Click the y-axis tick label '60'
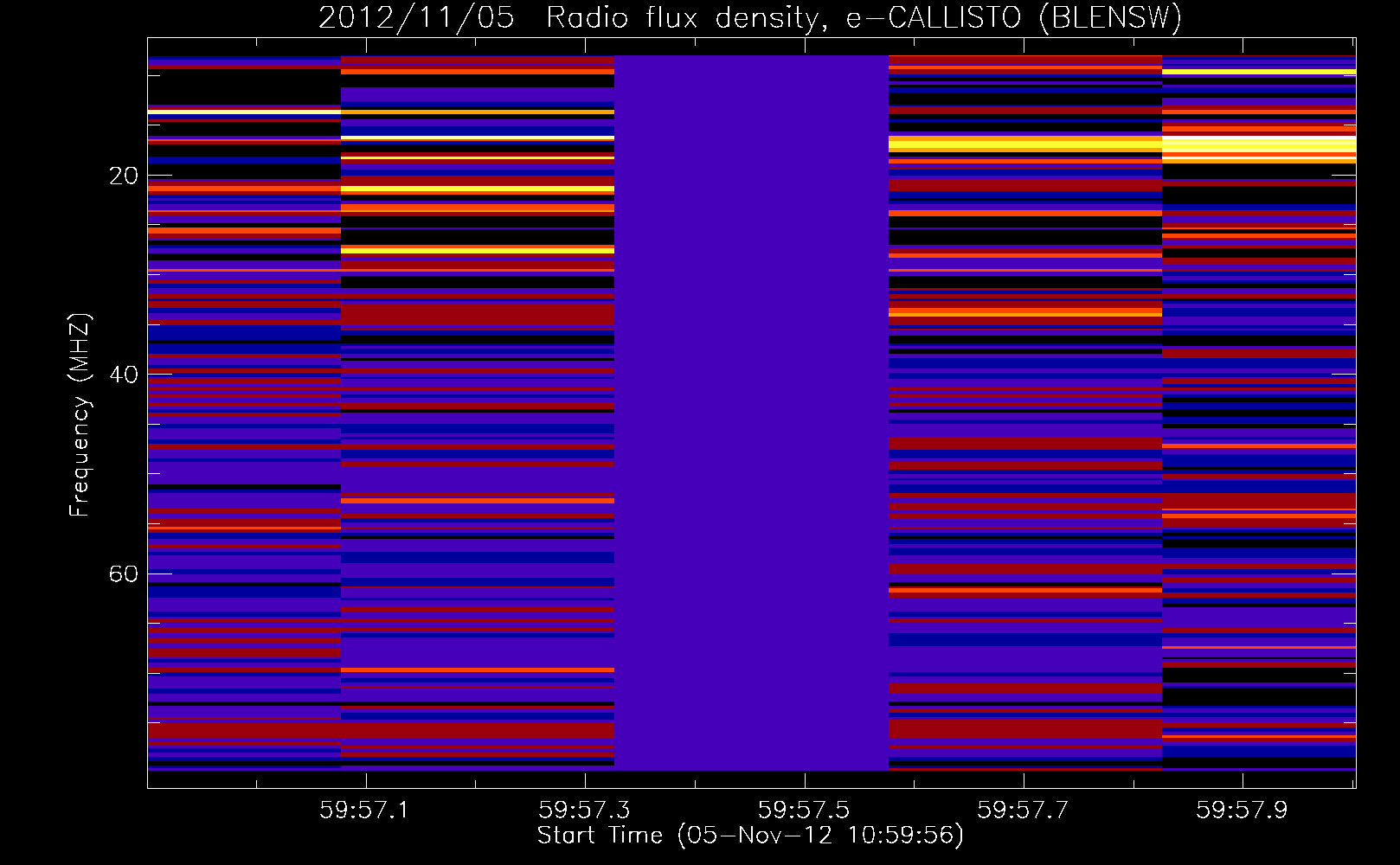This screenshot has width=1400, height=865. (x=124, y=574)
